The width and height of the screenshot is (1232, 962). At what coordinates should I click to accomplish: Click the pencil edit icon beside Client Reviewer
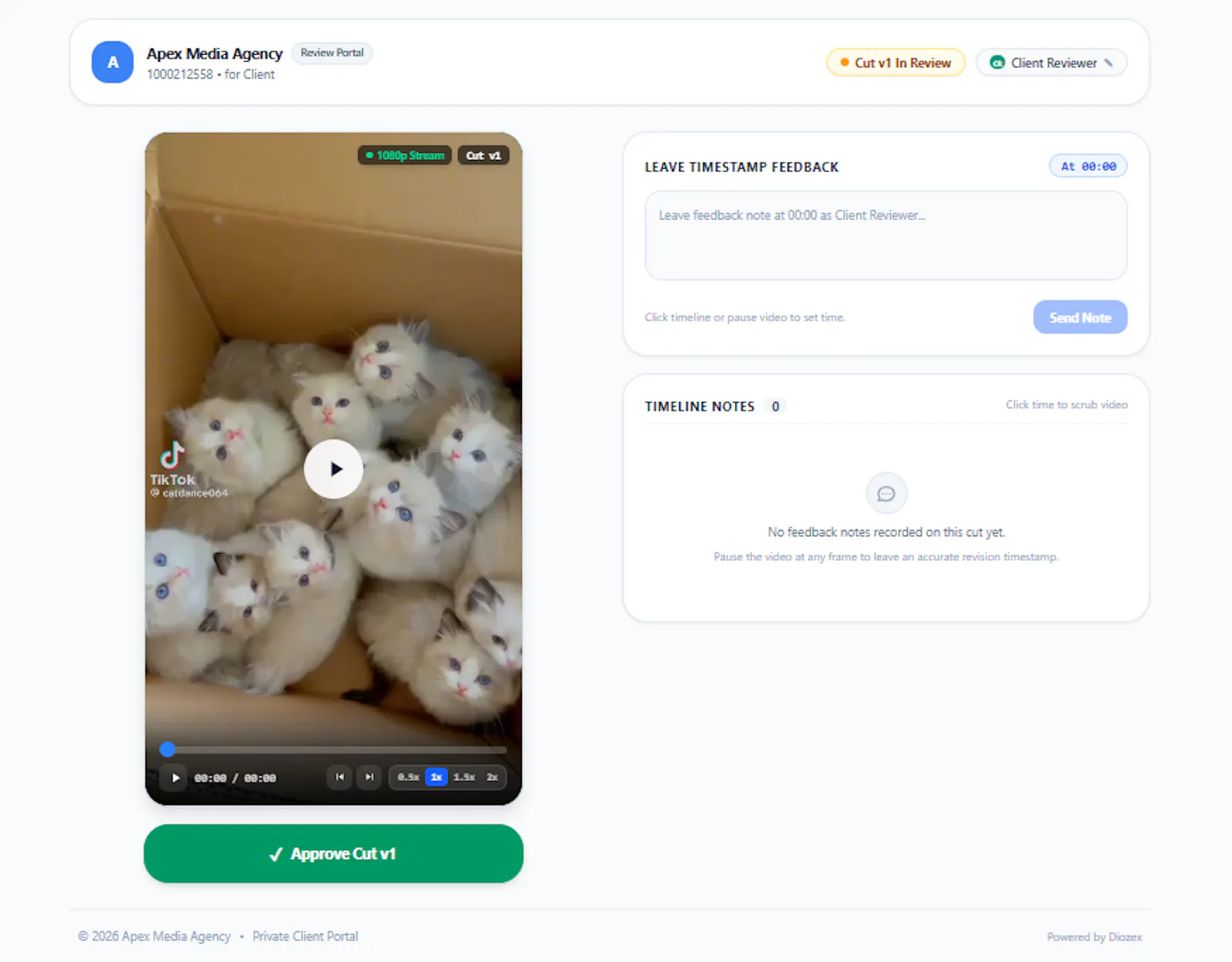click(1109, 63)
